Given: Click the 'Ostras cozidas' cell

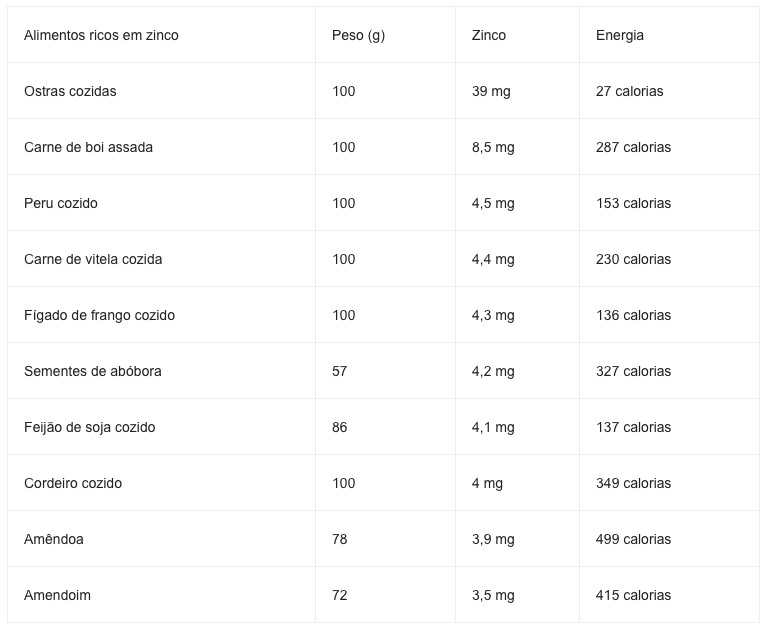Looking at the screenshot, I should 161,91.
